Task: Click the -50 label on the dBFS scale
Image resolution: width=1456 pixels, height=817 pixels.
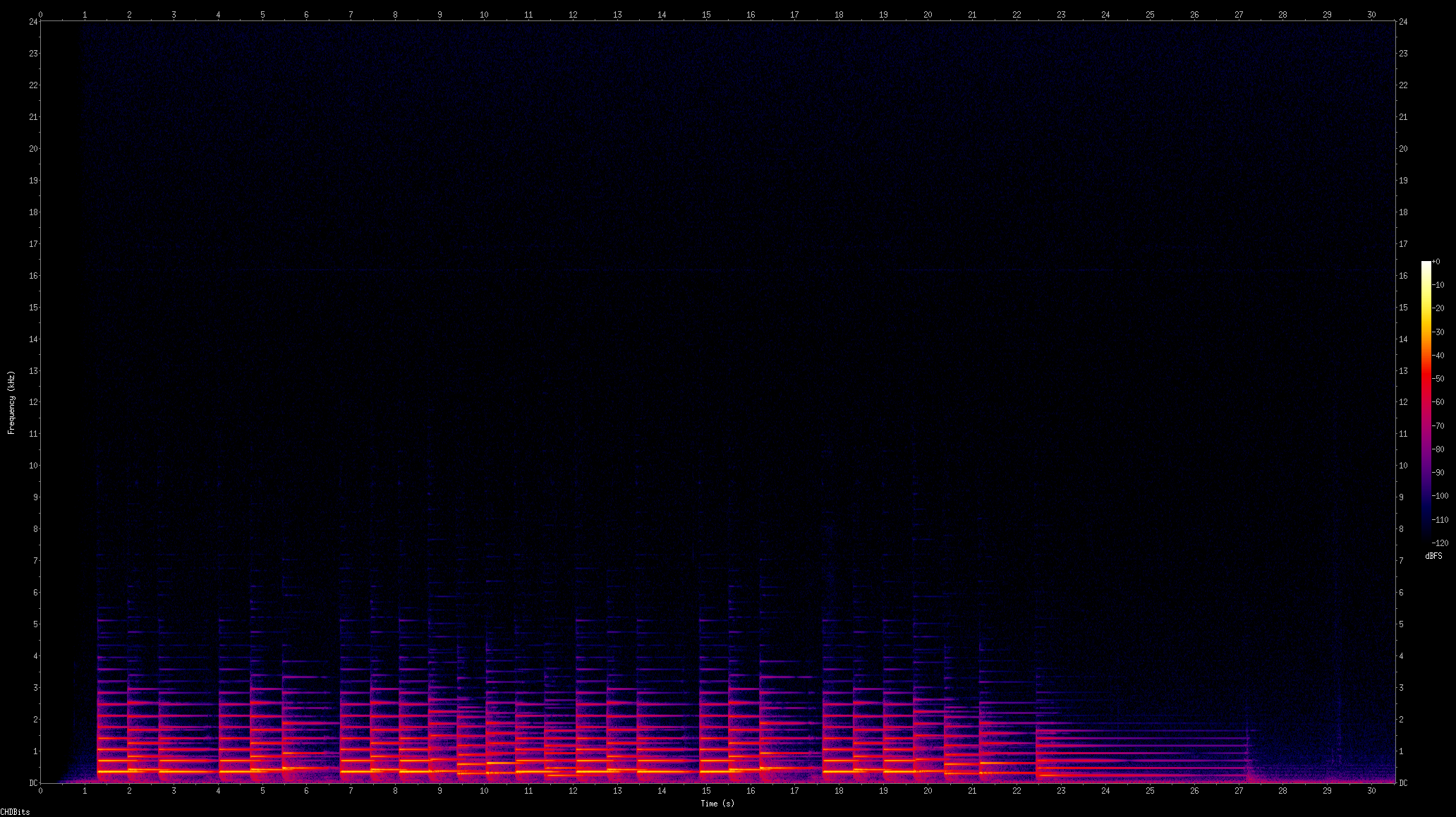Action: [x=1438, y=379]
